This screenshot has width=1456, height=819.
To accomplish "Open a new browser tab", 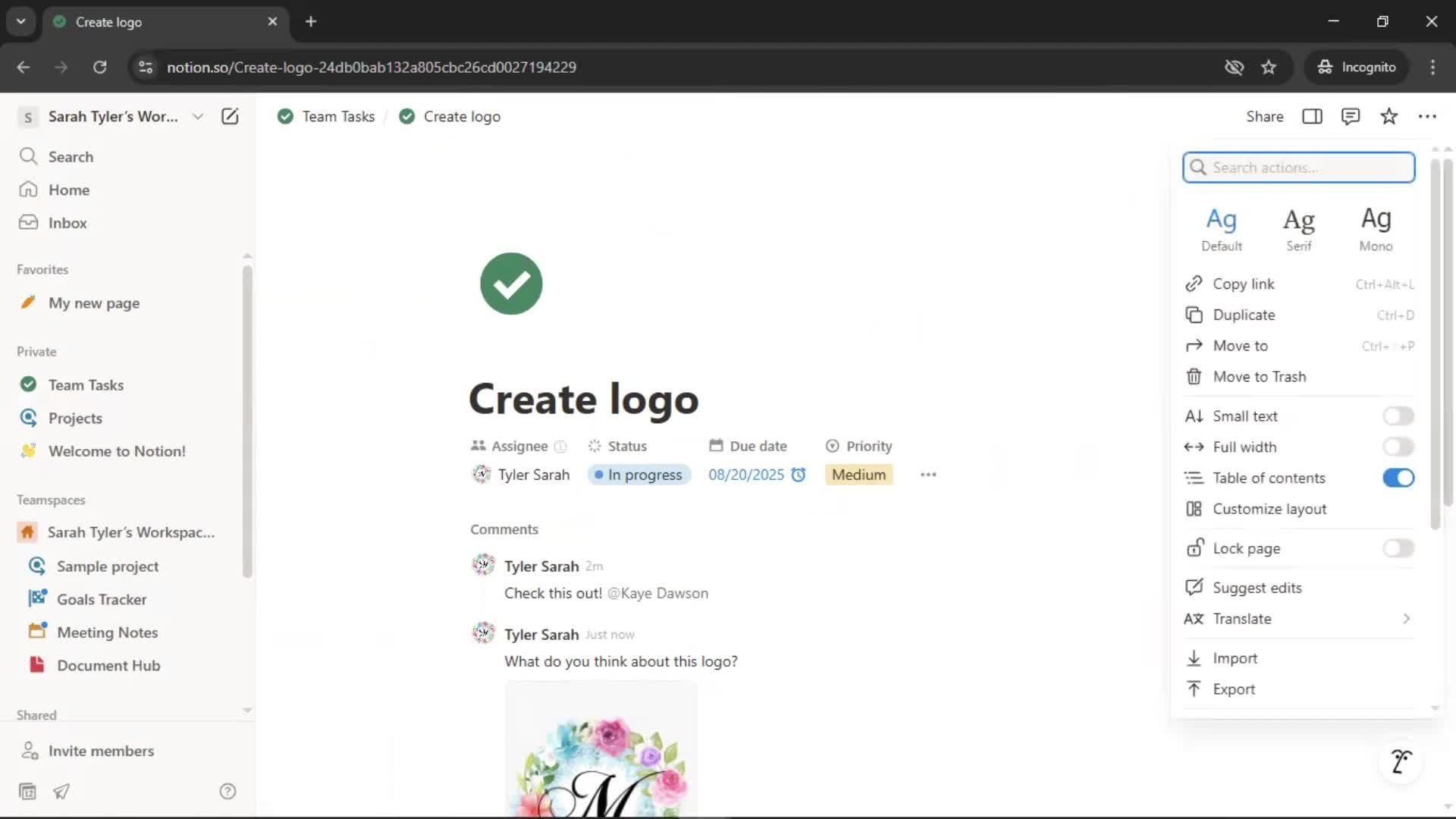I will (x=311, y=21).
